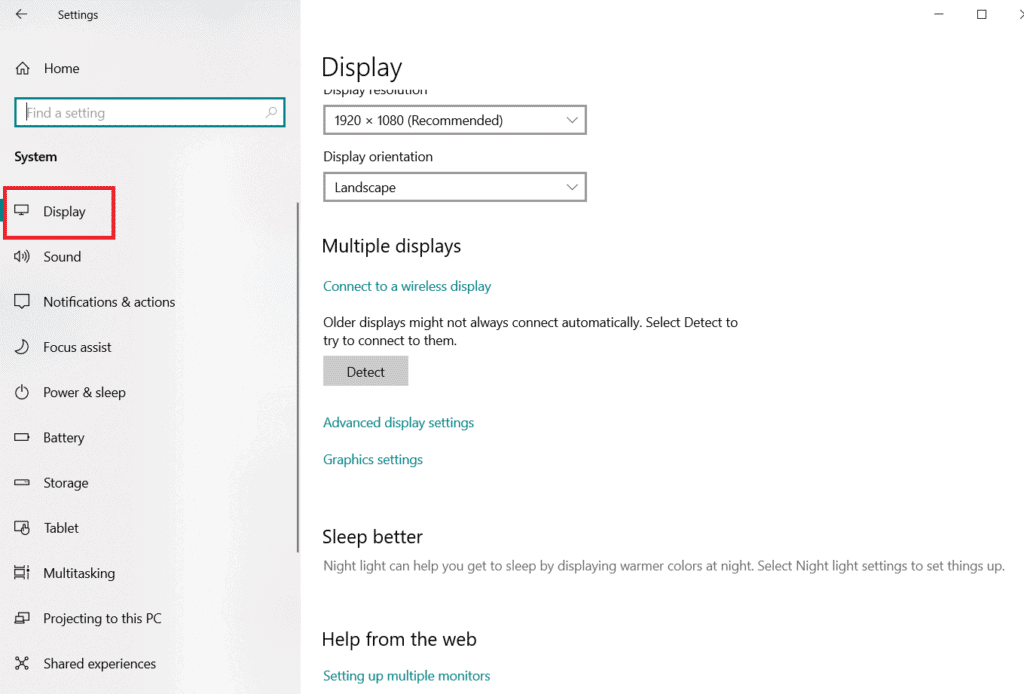1024x694 pixels.
Task: Select Notifications & actions in sidebar
Action: coord(109,302)
